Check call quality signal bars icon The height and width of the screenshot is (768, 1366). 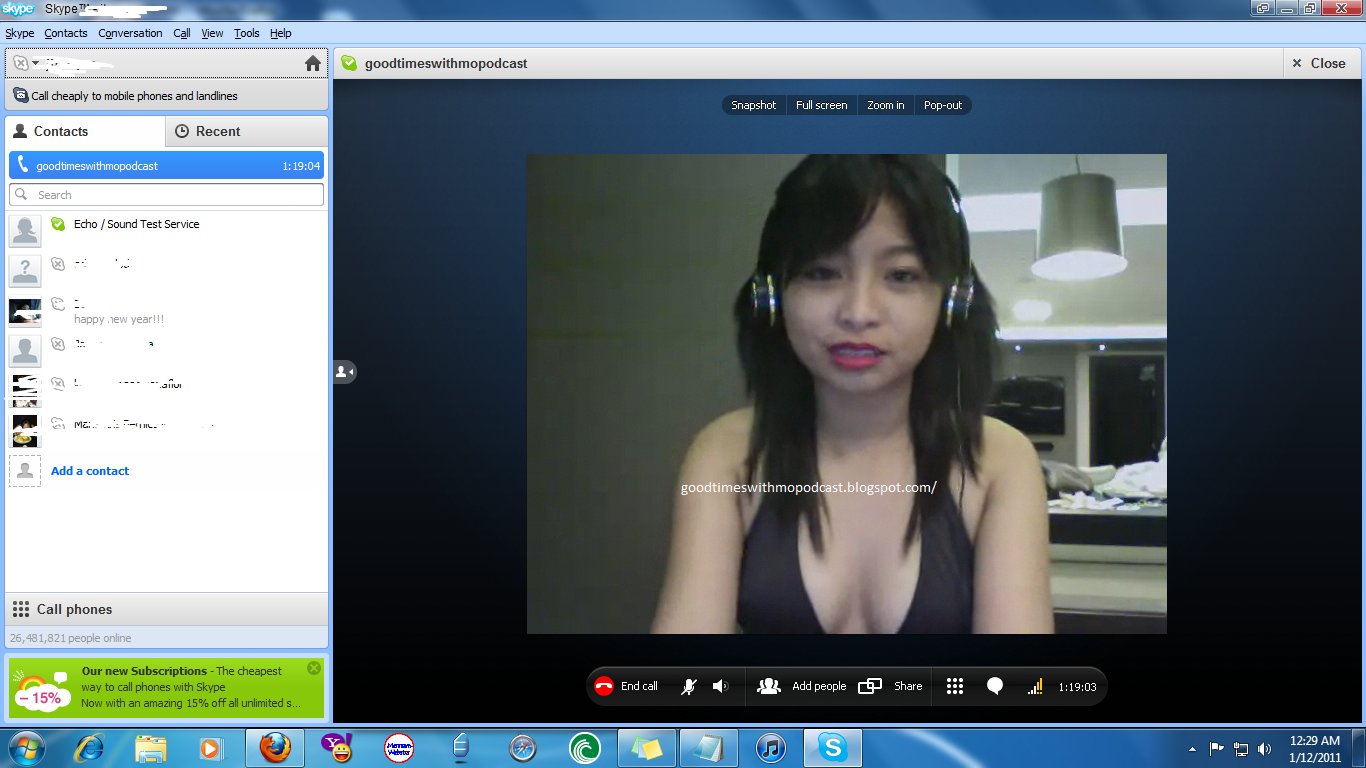(x=1035, y=686)
